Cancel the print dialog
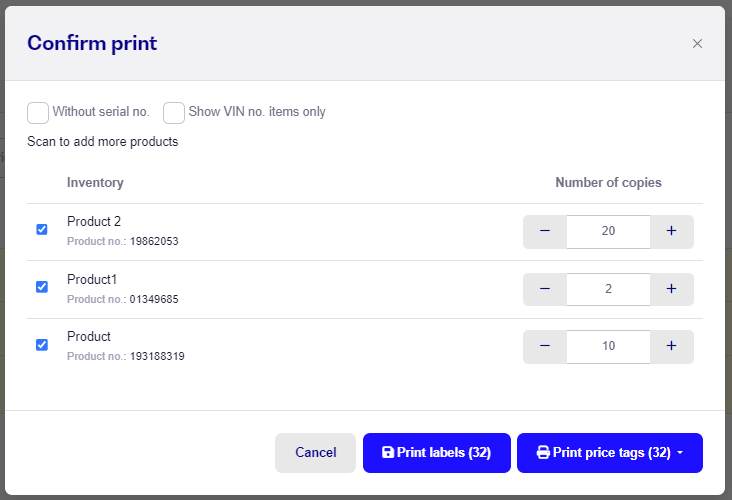732x500 pixels. click(315, 453)
